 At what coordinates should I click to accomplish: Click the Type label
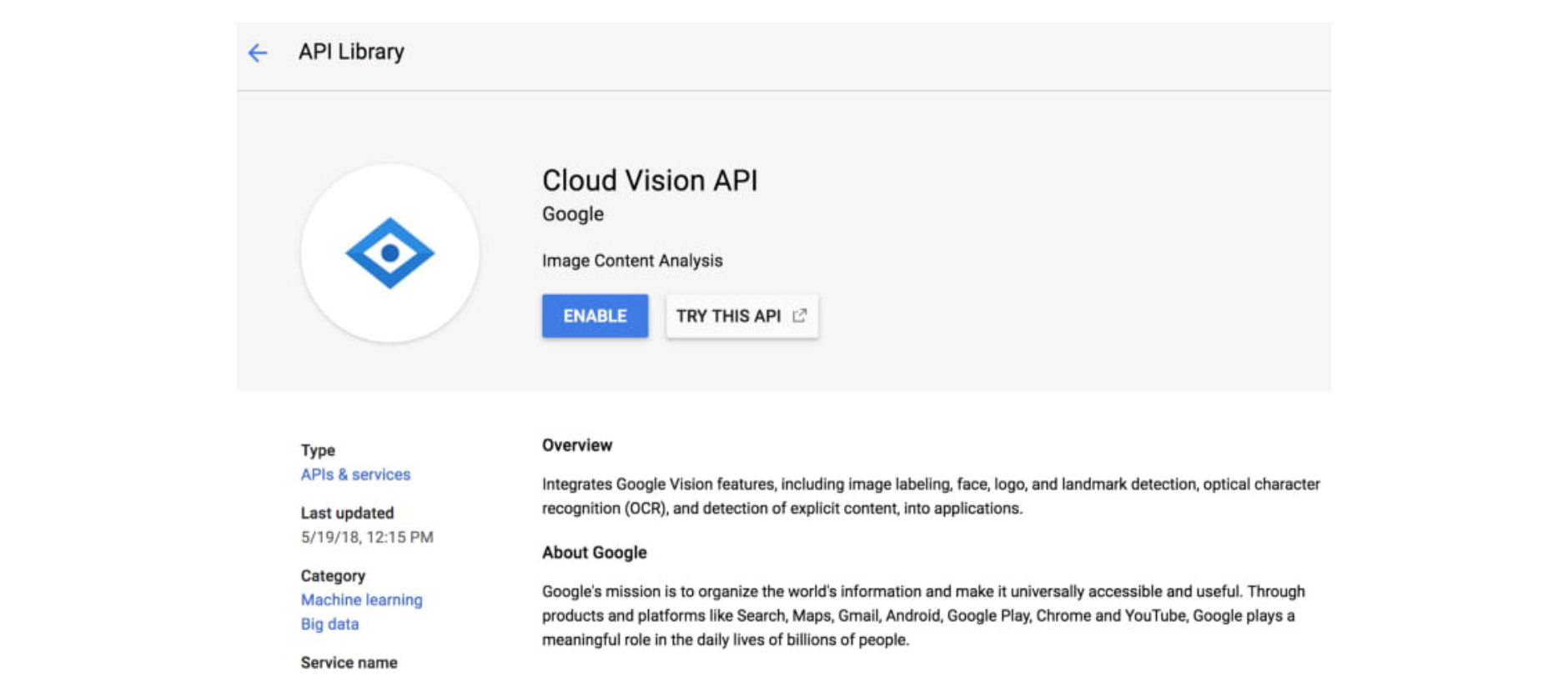[x=318, y=450]
